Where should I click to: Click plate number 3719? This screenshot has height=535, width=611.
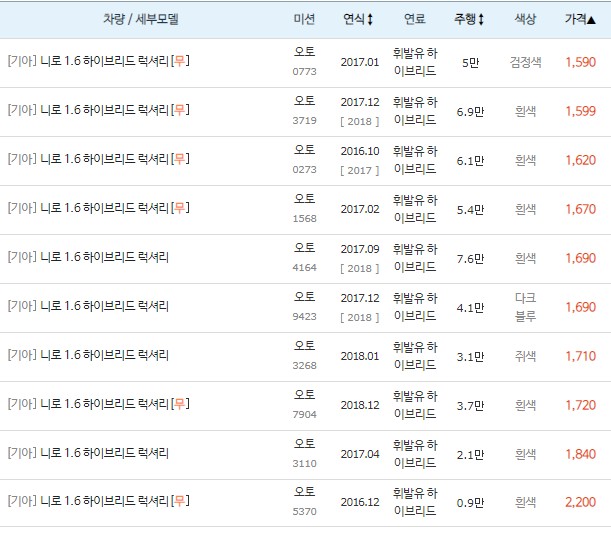304,121
